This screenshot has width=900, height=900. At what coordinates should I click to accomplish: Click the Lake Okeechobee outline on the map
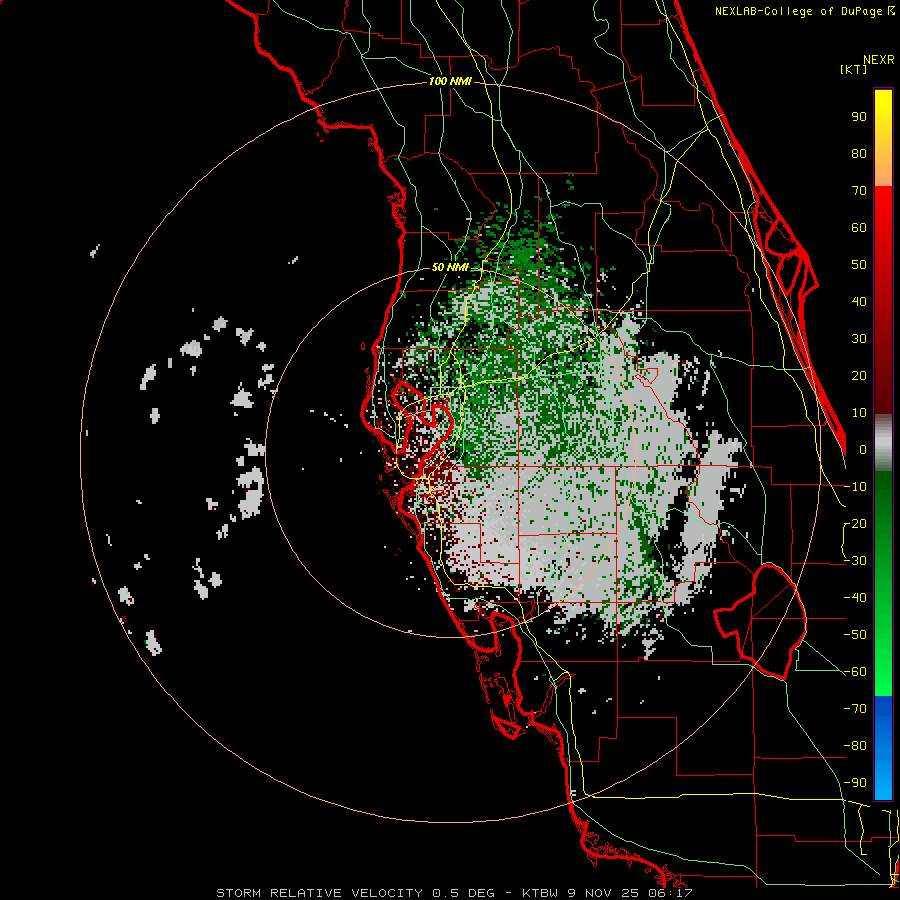(761, 620)
